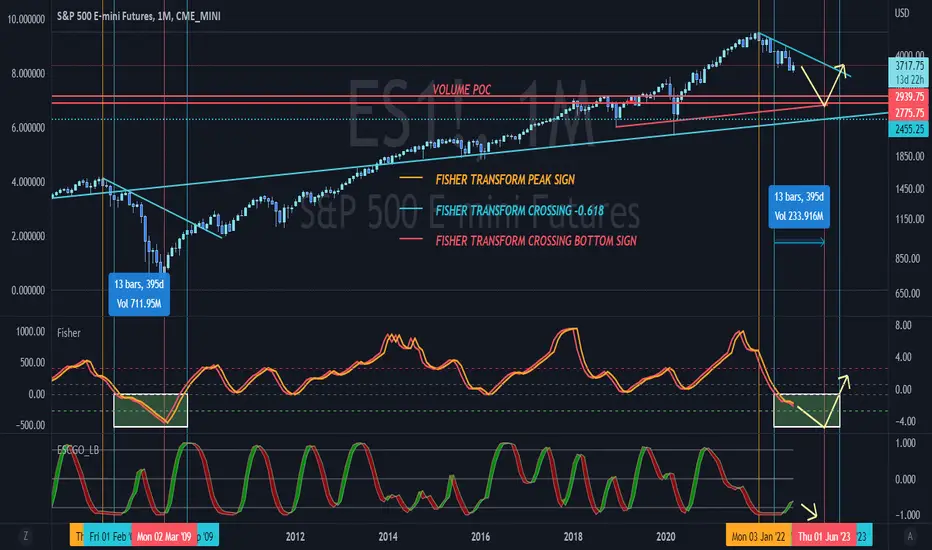Viewport: 932px width, 550px height.
Task: Click FISHER TRANSFORM PEAK SIGN legend text
Action: coord(505,180)
